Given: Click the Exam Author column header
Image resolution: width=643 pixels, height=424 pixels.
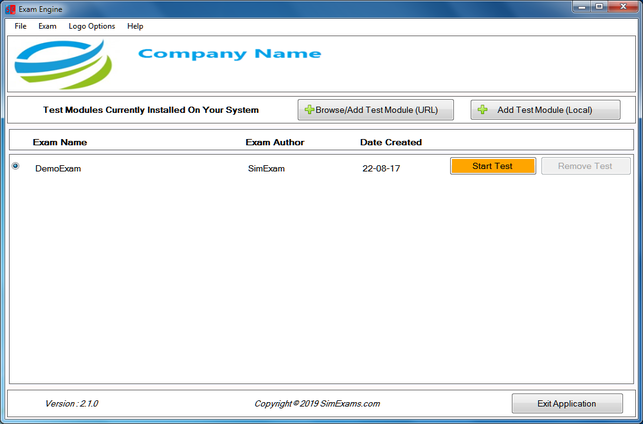Looking at the screenshot, I should click(x=275, y=142).
